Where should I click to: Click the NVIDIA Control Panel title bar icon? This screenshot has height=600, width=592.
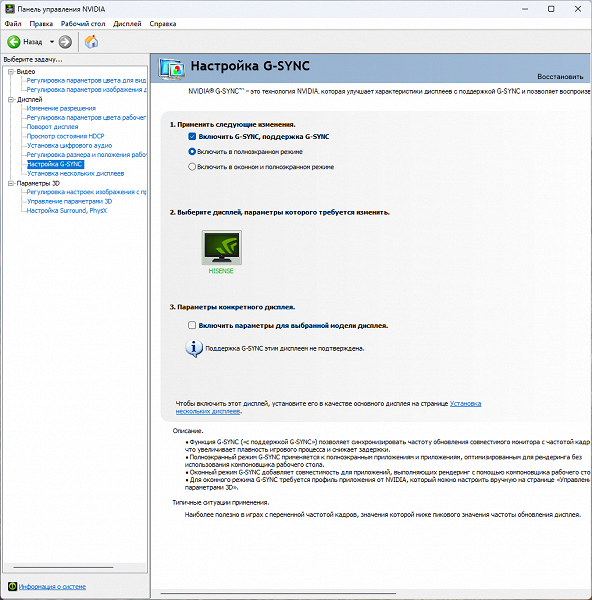tap(10, 9)
